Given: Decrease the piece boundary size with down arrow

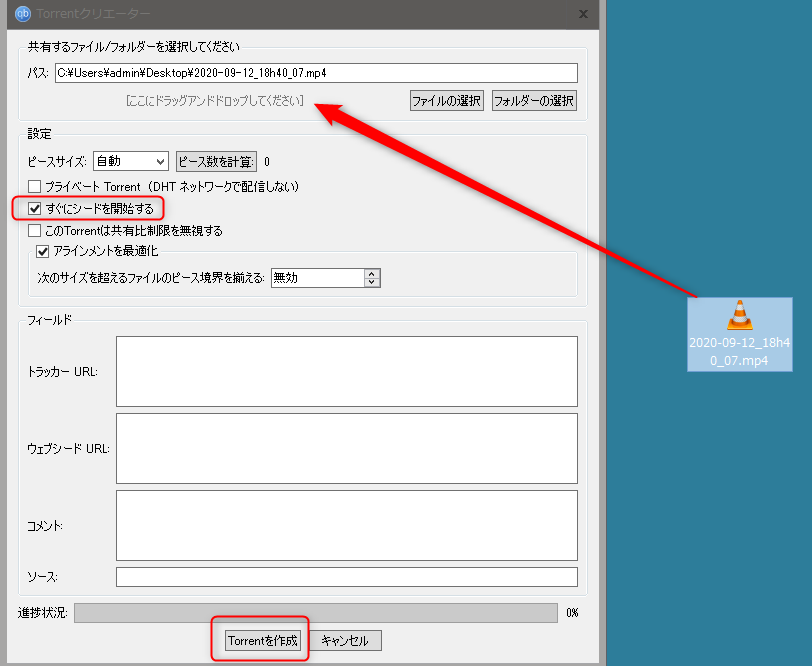Looking at the screenshot, I should (373, 282).
